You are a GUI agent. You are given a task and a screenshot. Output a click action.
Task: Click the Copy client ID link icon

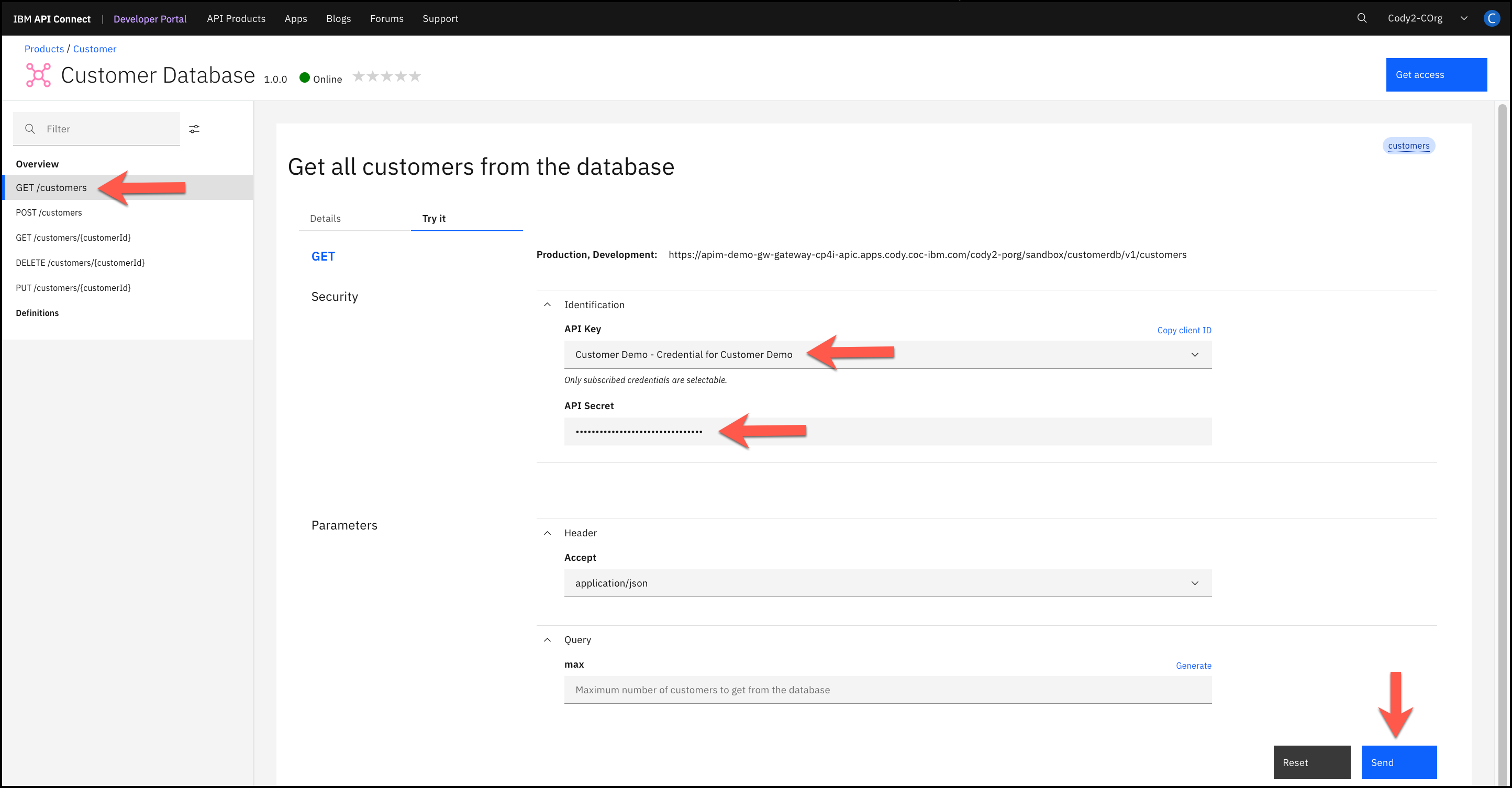click(x=1185, y=329)
